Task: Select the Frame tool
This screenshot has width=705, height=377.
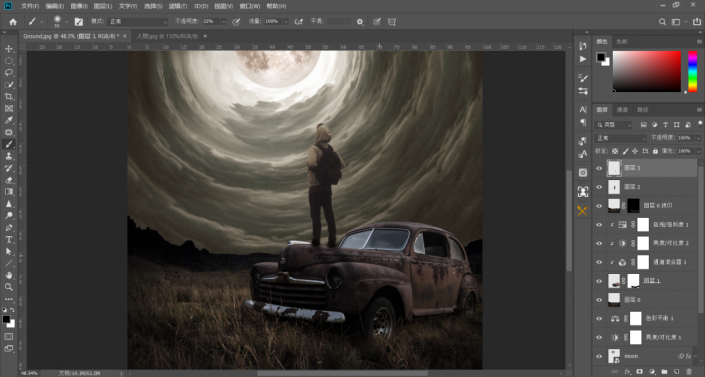Action: pyautogui.click(x=9, y=108)
